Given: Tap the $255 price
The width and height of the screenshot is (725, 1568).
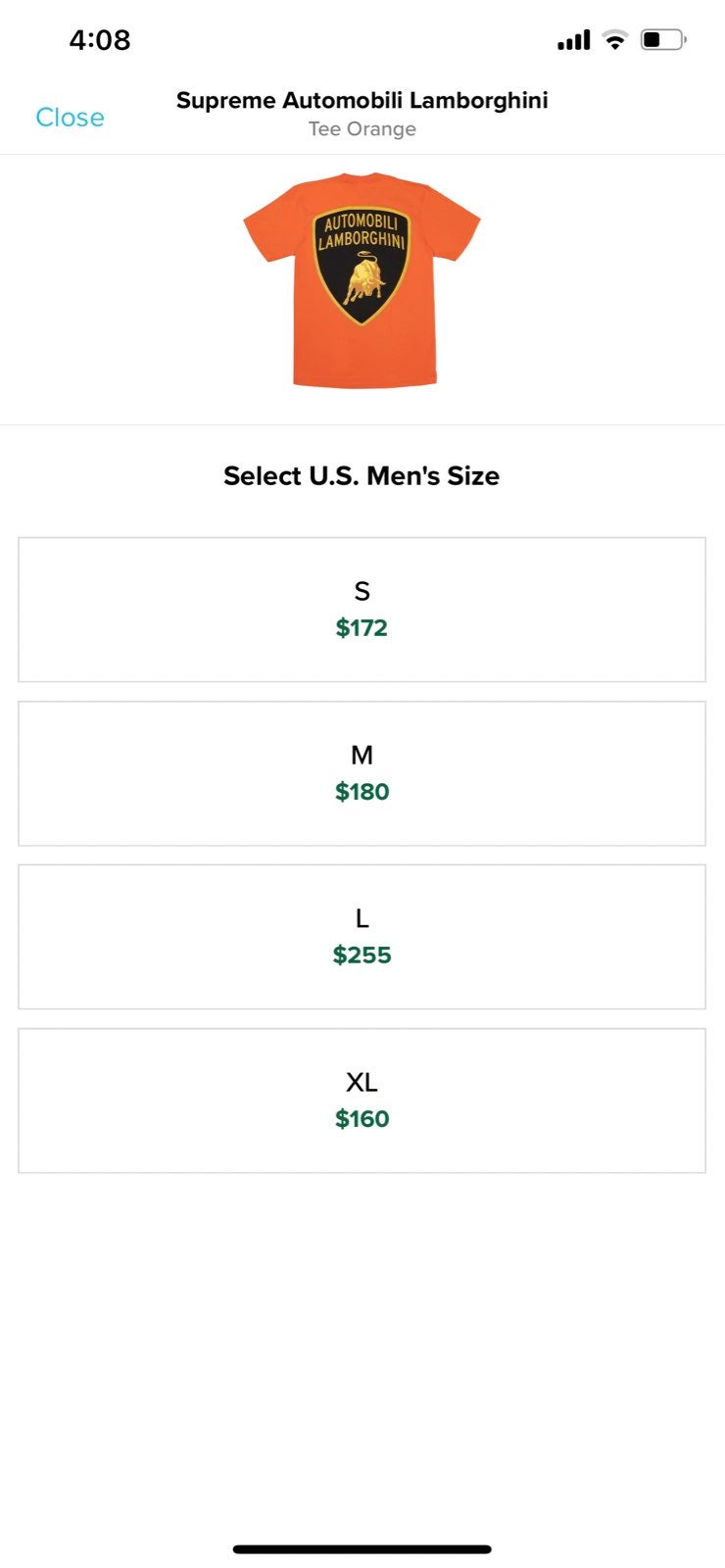Looking at the screenshot, I should pyautogui.click(x=362, y=955).
